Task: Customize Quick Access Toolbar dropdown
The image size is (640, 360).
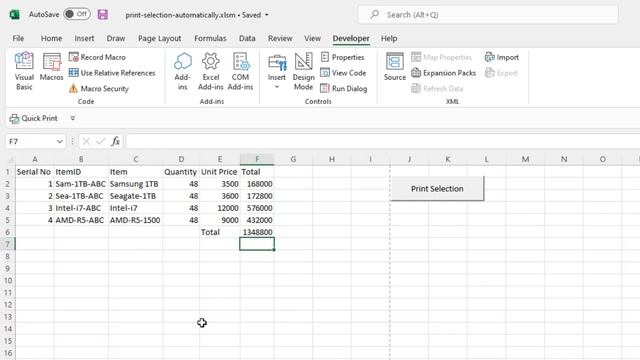Action: click(x=73, y=118)
